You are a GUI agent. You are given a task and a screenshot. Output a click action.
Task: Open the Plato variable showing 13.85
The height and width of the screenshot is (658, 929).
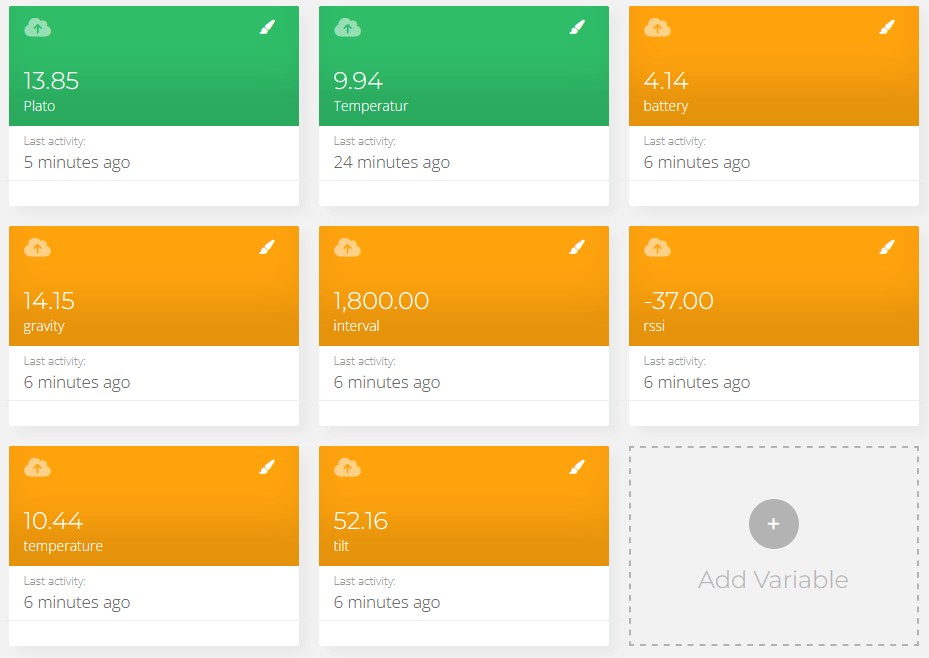point(51,82)
